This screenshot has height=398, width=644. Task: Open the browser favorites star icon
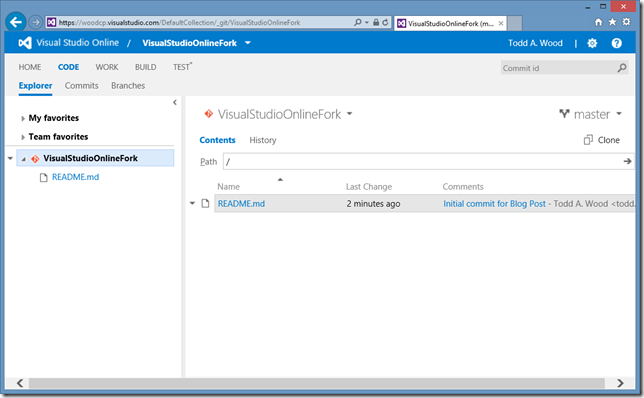(612, 22)
